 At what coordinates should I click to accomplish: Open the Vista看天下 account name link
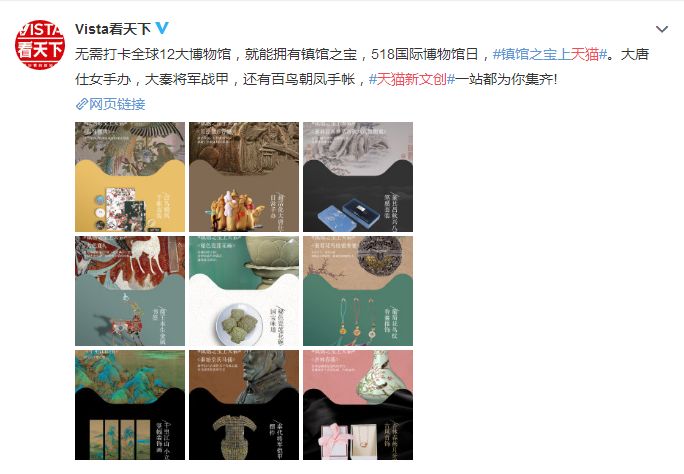113,29
